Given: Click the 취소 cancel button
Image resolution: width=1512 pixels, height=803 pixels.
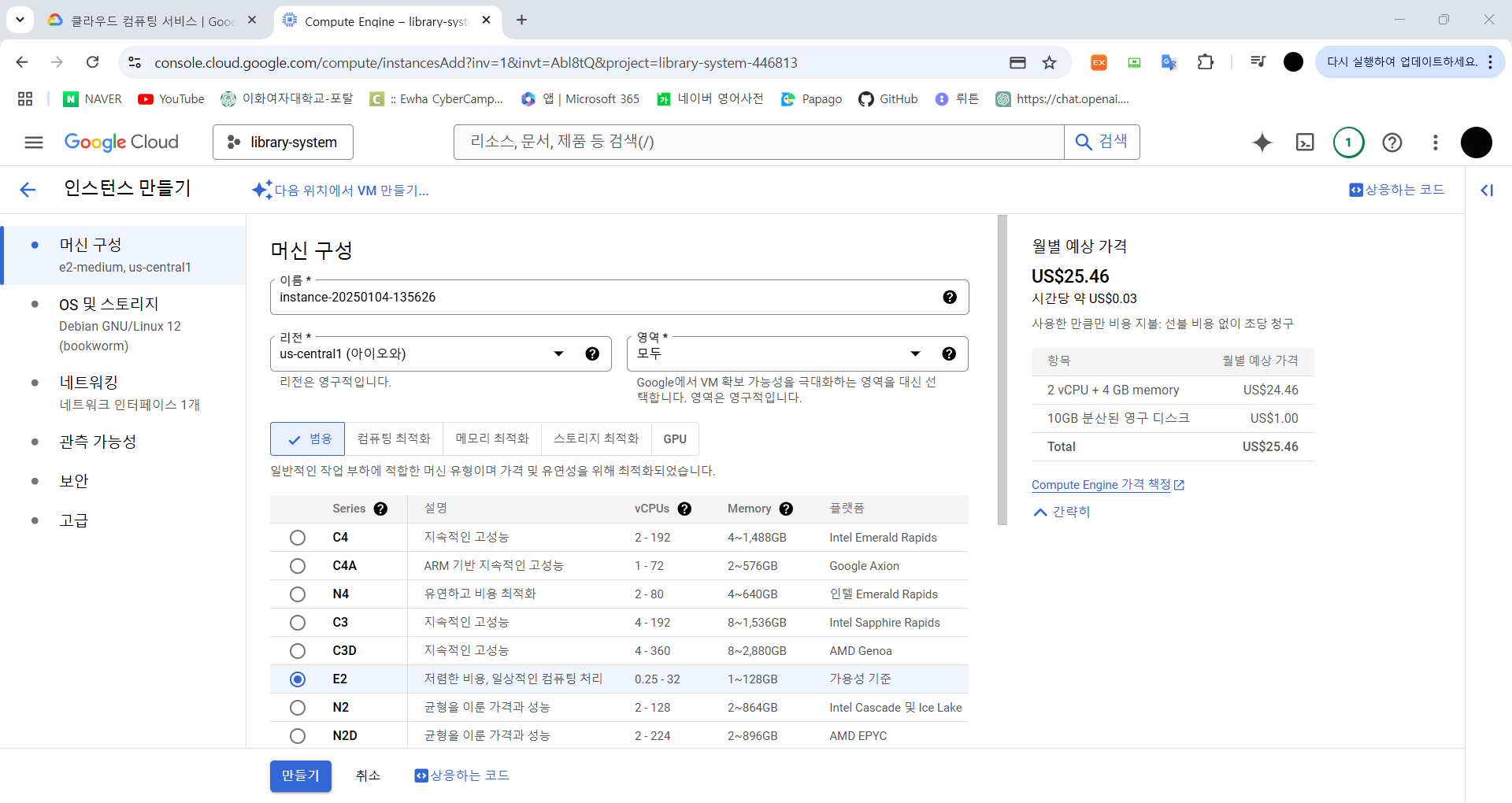Looking at the screenshot, I should 368,776.
